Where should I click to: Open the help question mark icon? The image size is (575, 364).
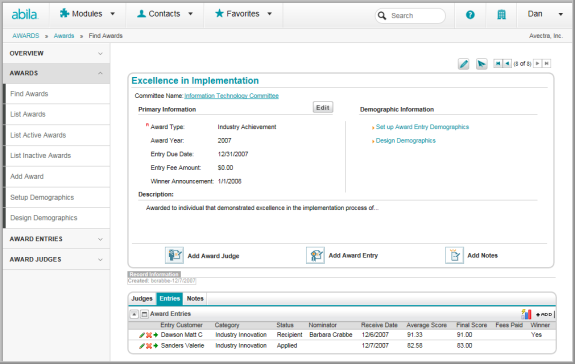coord(470,15)
